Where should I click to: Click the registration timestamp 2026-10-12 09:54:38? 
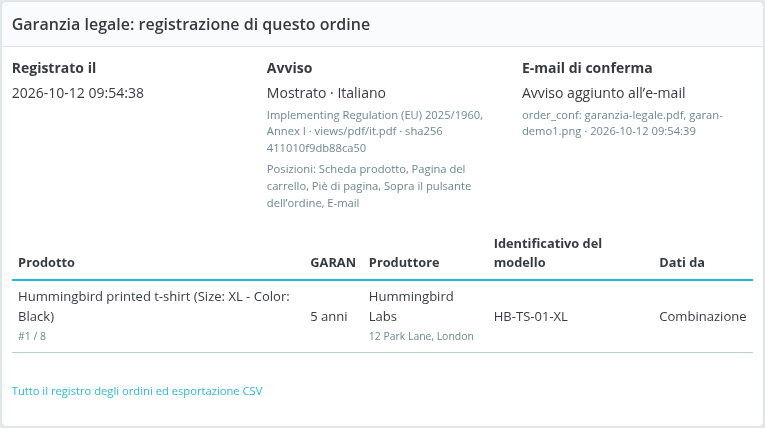78,93
